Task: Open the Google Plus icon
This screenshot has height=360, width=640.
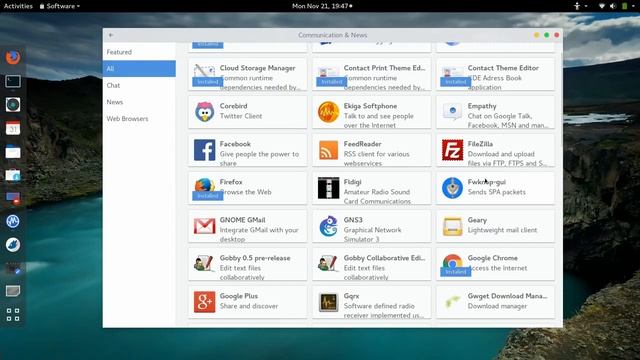Action: (x=204, y=302)
